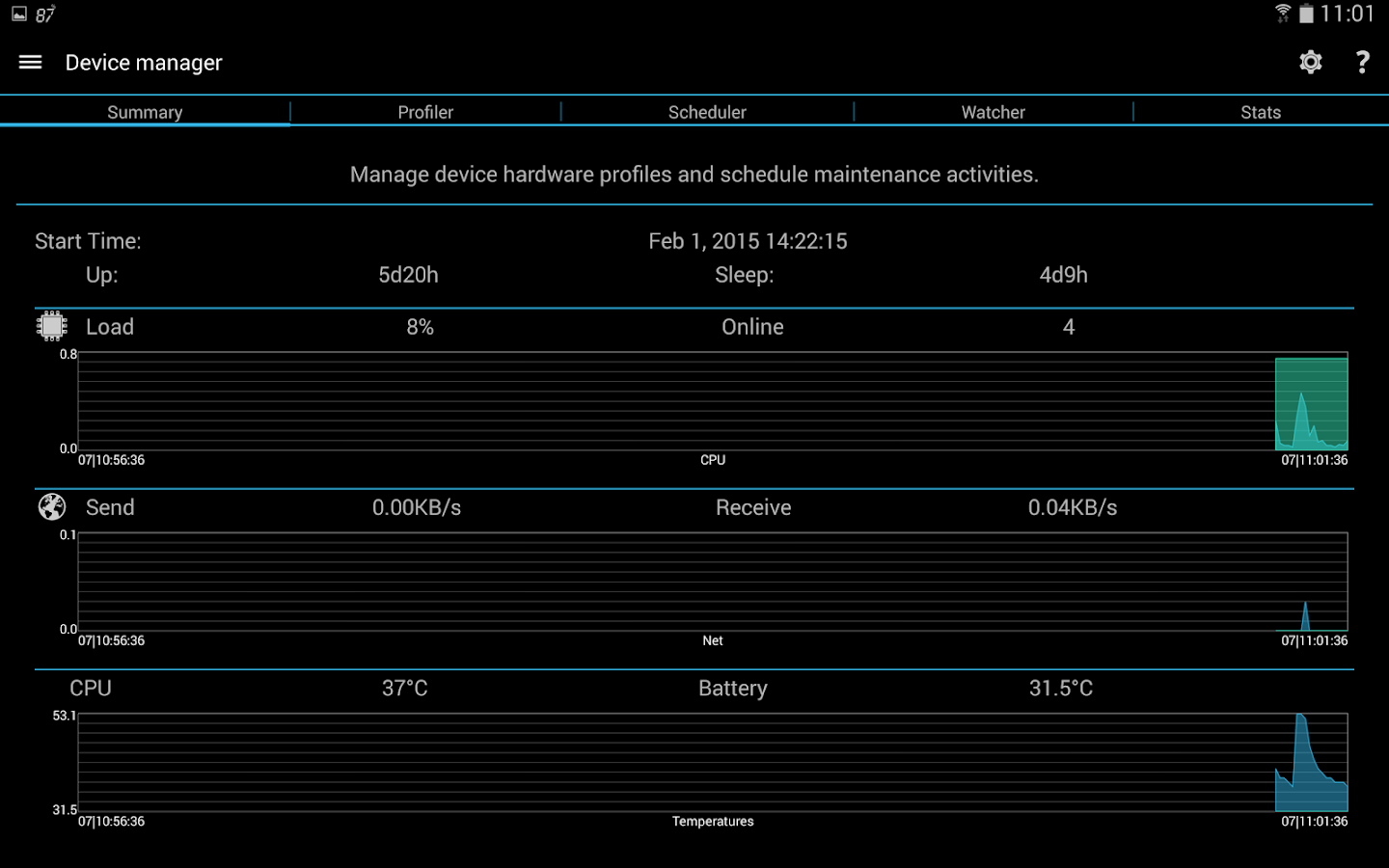The image size is (1389, 868).
Task: Switch to the Scheduler tab
Action: click(707, 112)
